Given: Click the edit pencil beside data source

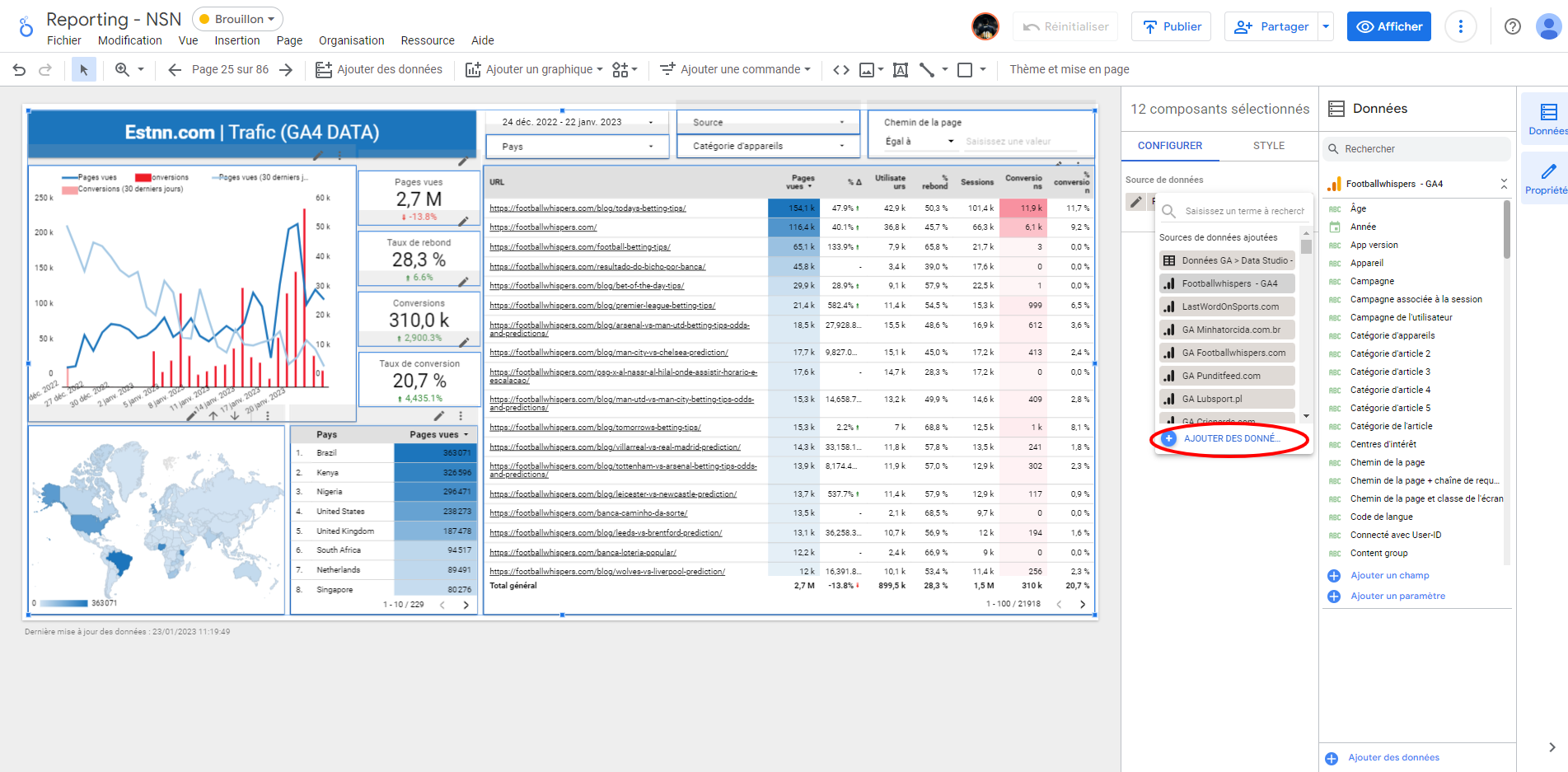Looking at the screenshot, I should [x=1136, y=202].
